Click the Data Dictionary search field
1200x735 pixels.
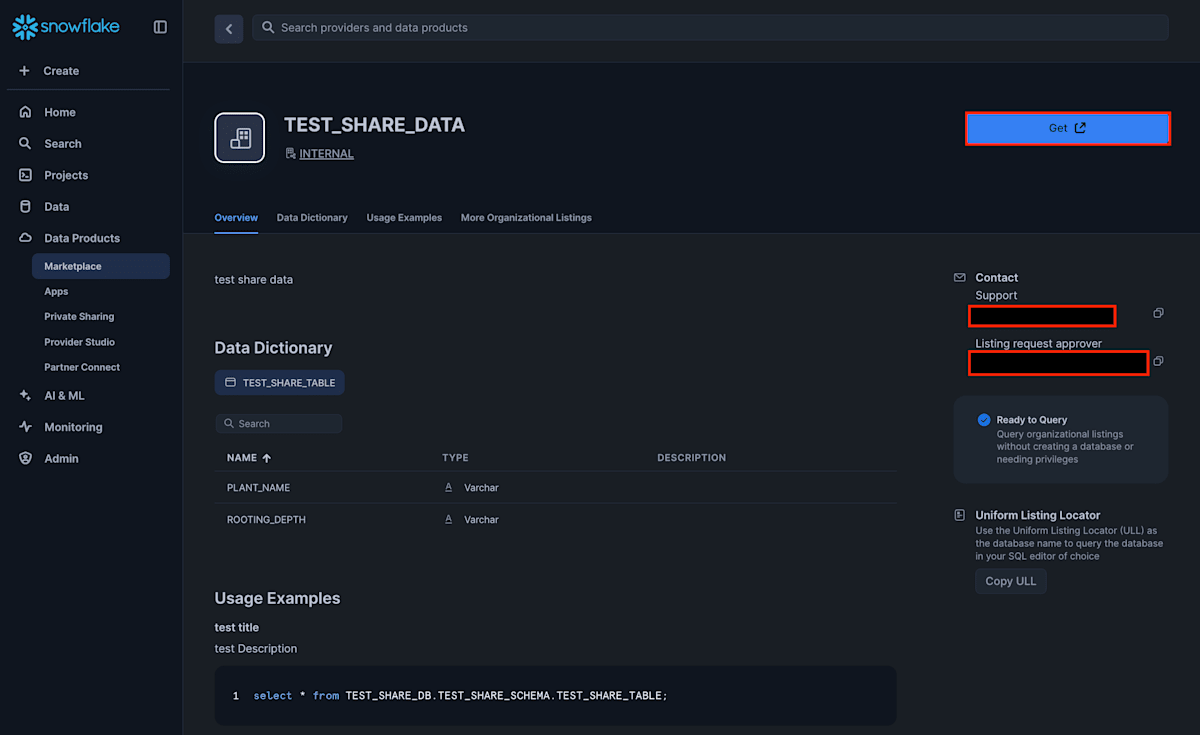279,424
